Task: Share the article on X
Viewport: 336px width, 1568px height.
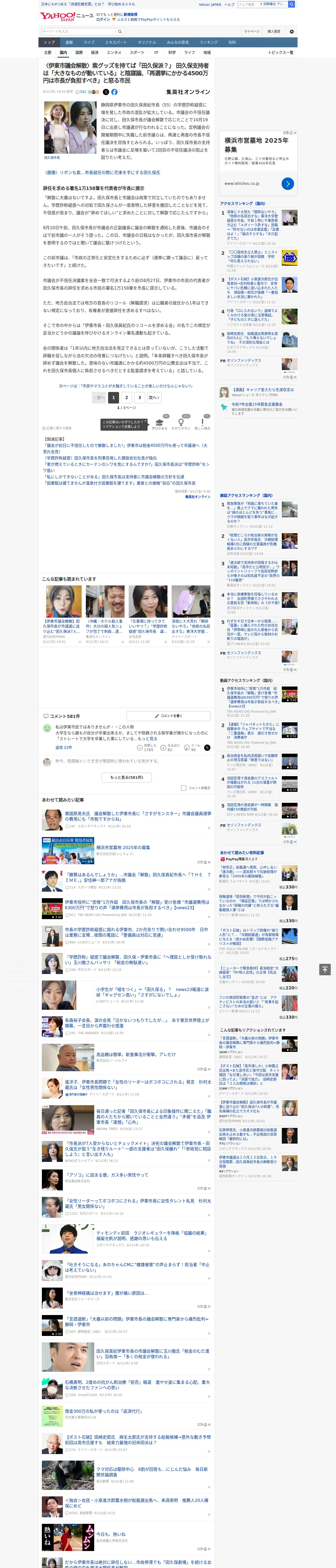Action: [106, 92]
